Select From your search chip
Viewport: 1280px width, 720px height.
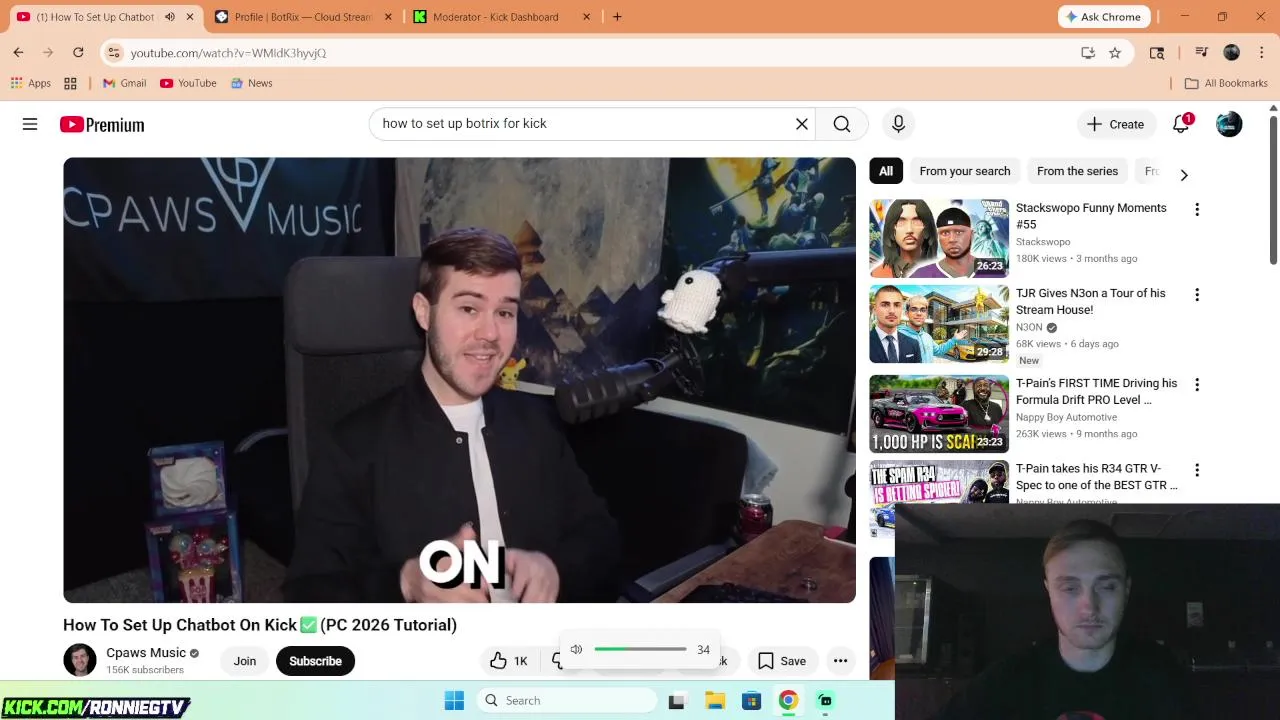[x=965, y=171]
